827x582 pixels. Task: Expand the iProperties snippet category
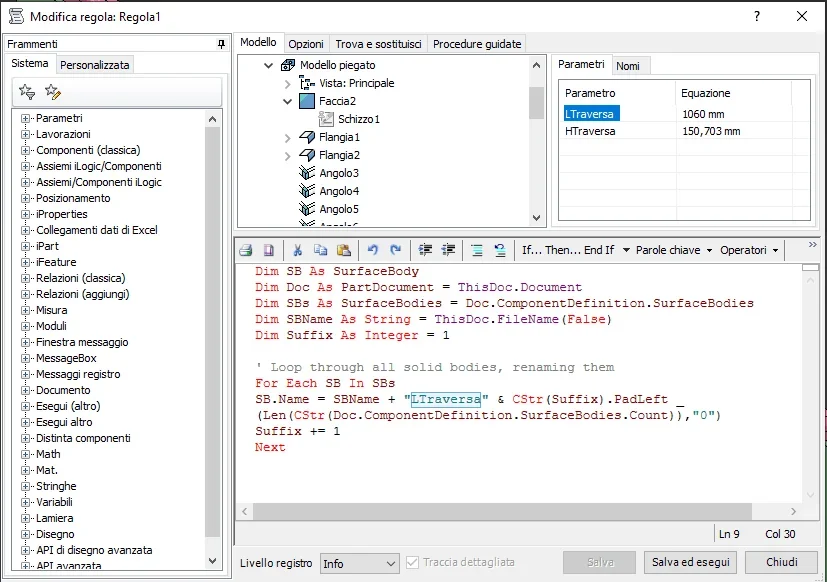[25, 214]
